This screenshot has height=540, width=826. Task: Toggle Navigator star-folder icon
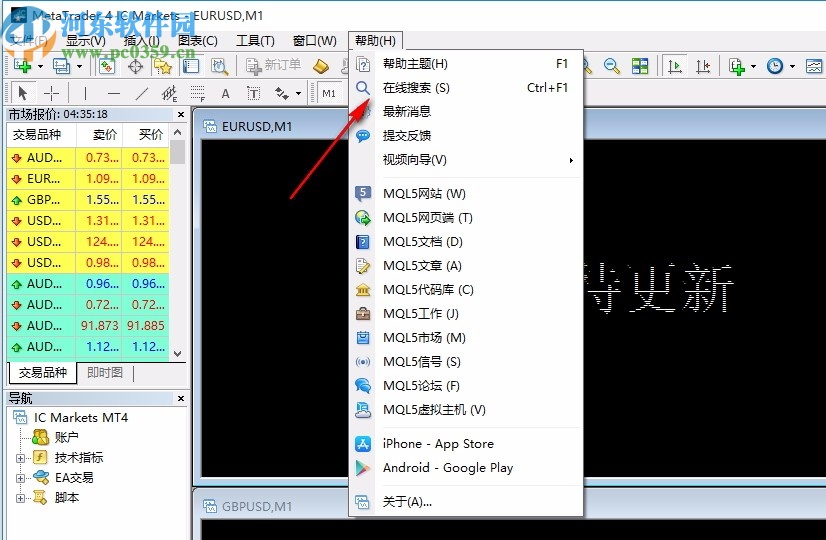[163, 66]
